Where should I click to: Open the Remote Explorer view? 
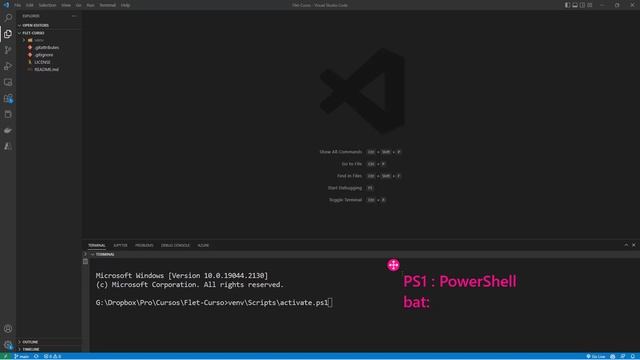(8, 82)
